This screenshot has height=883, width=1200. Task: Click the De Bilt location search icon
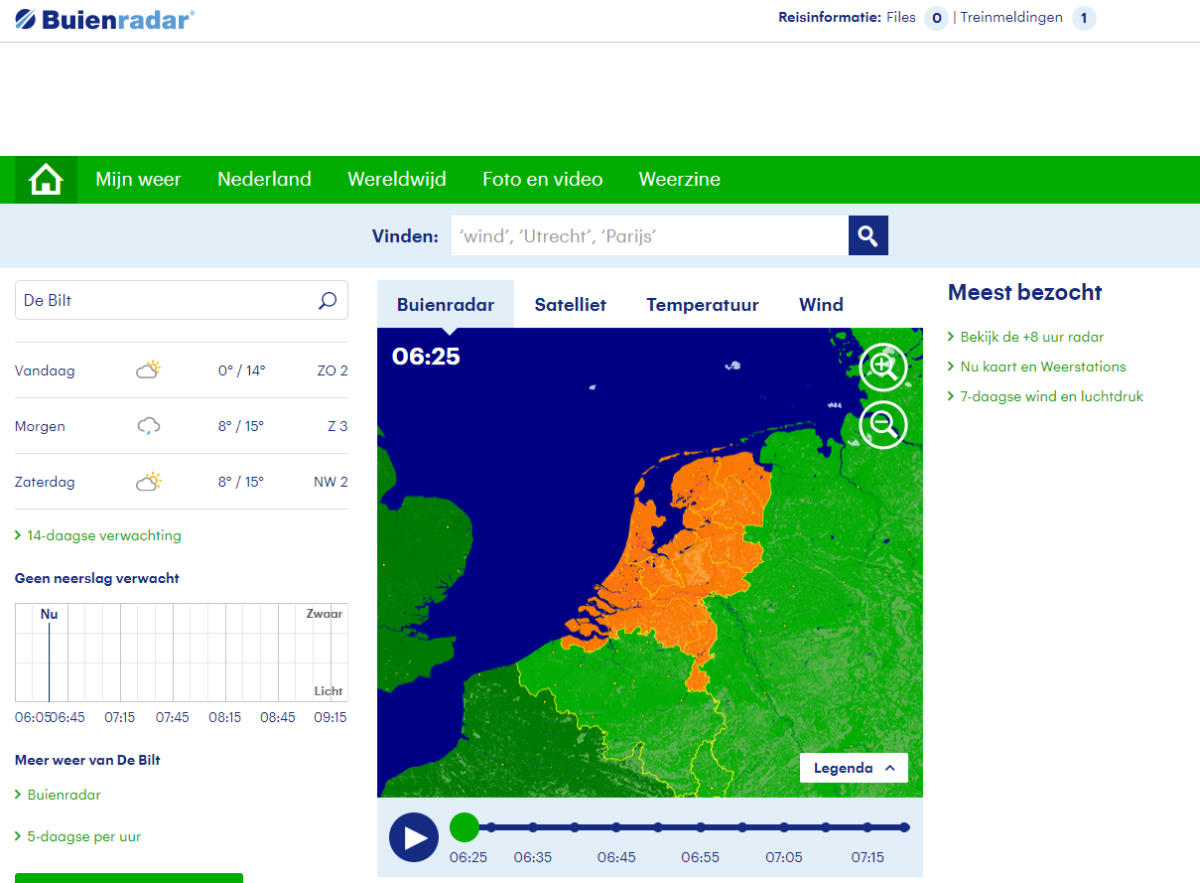pyautogui.click(x=327, y=300)
